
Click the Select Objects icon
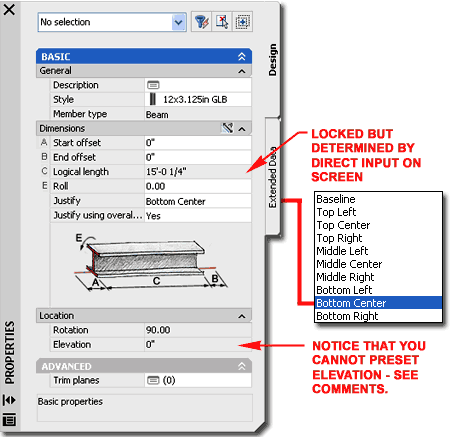pos(222,22)
